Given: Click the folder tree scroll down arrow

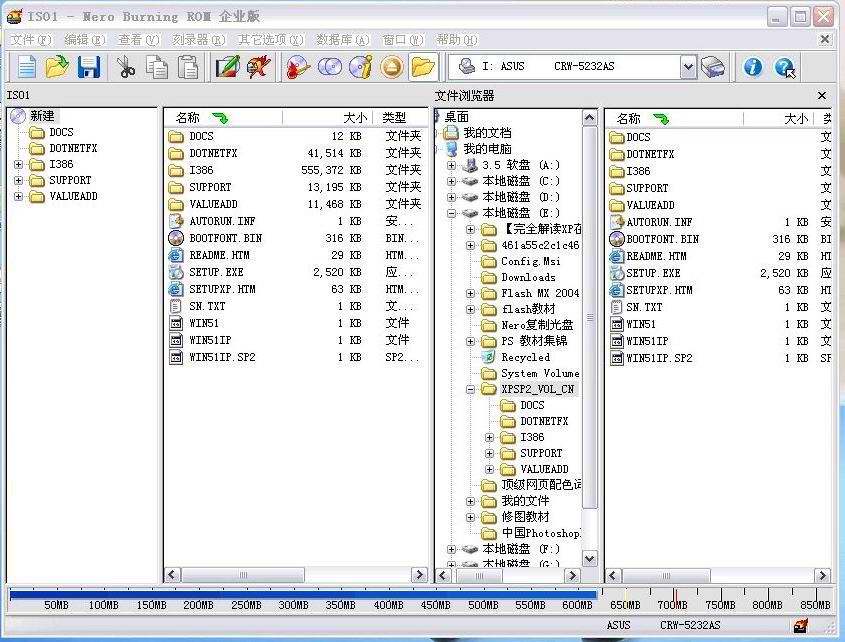Looking at the screenshot, I should 590,559.
